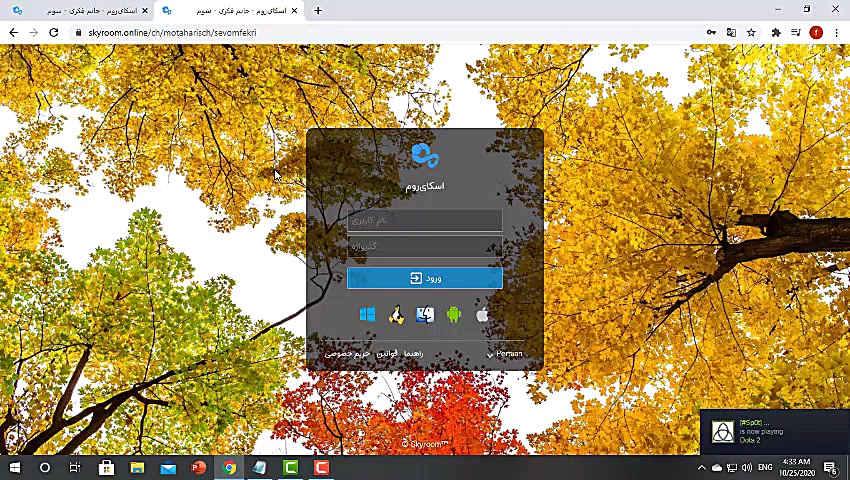
Task: Click the OneDrive cloud tray icon
Action: [x=717, y=468]
